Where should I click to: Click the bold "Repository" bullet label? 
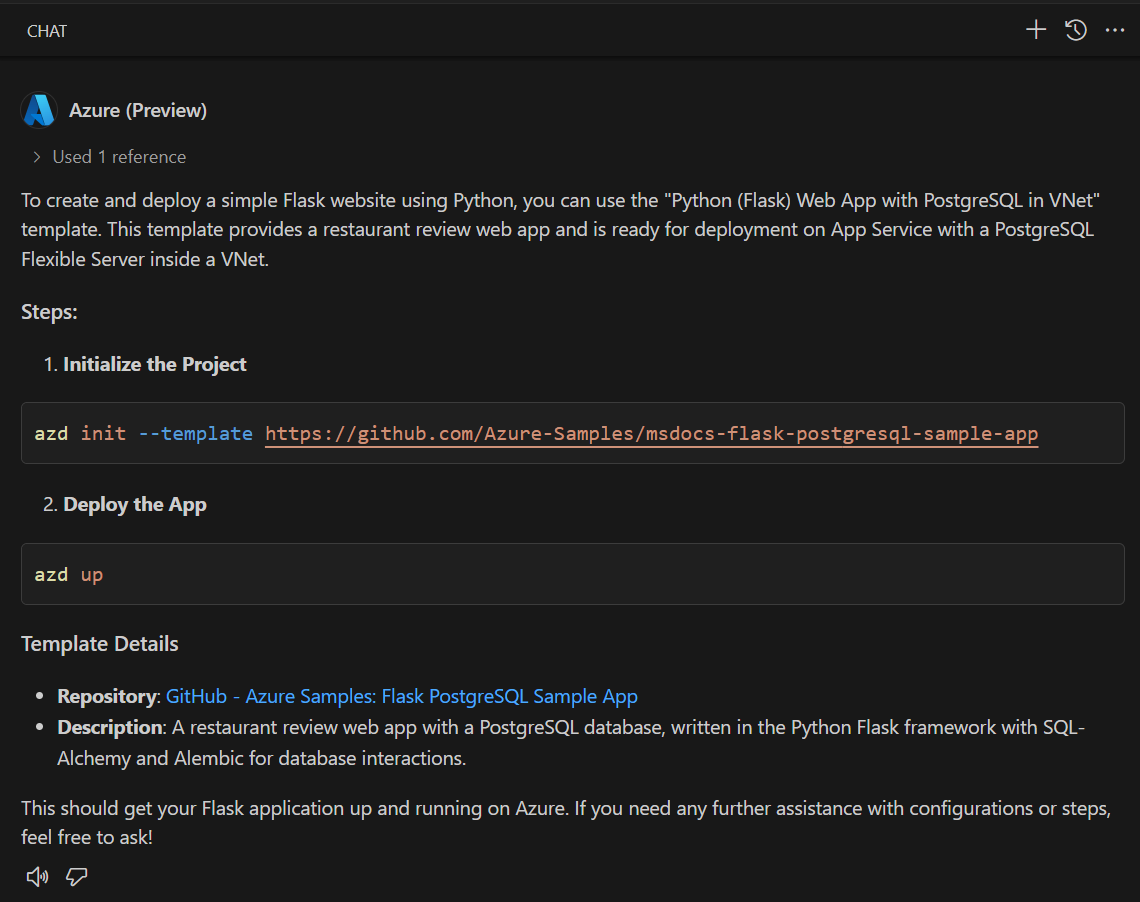coord(107,696)
